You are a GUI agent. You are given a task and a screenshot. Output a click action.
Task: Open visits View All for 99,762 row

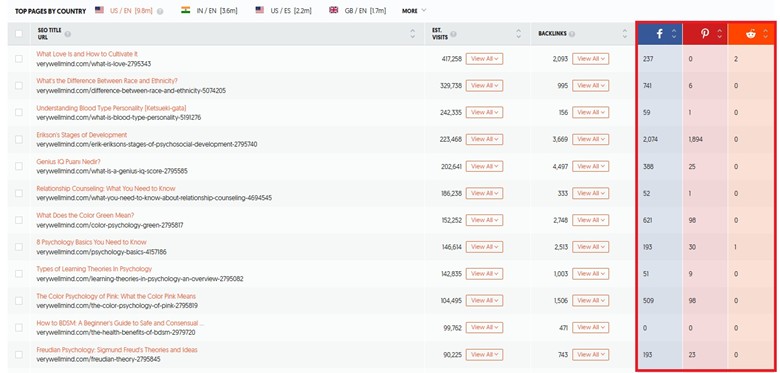(485, 327)
